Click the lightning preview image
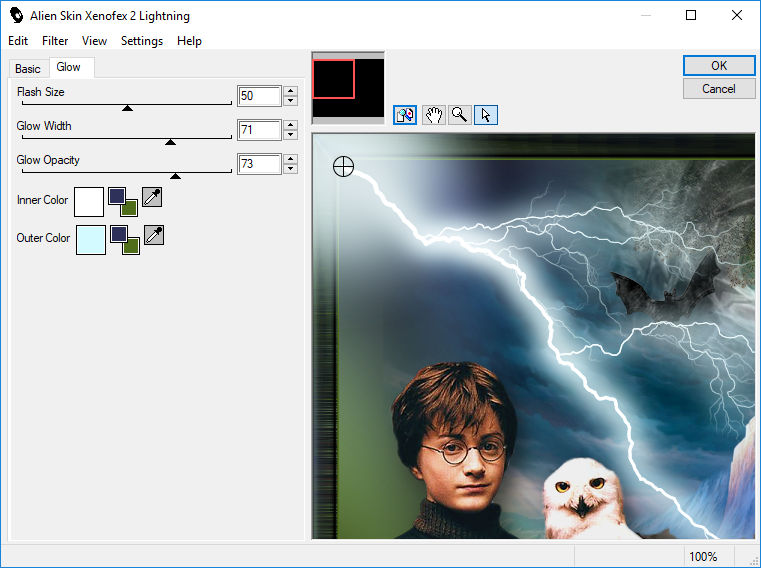Screen dimensions: 761x568 (533, 336)
